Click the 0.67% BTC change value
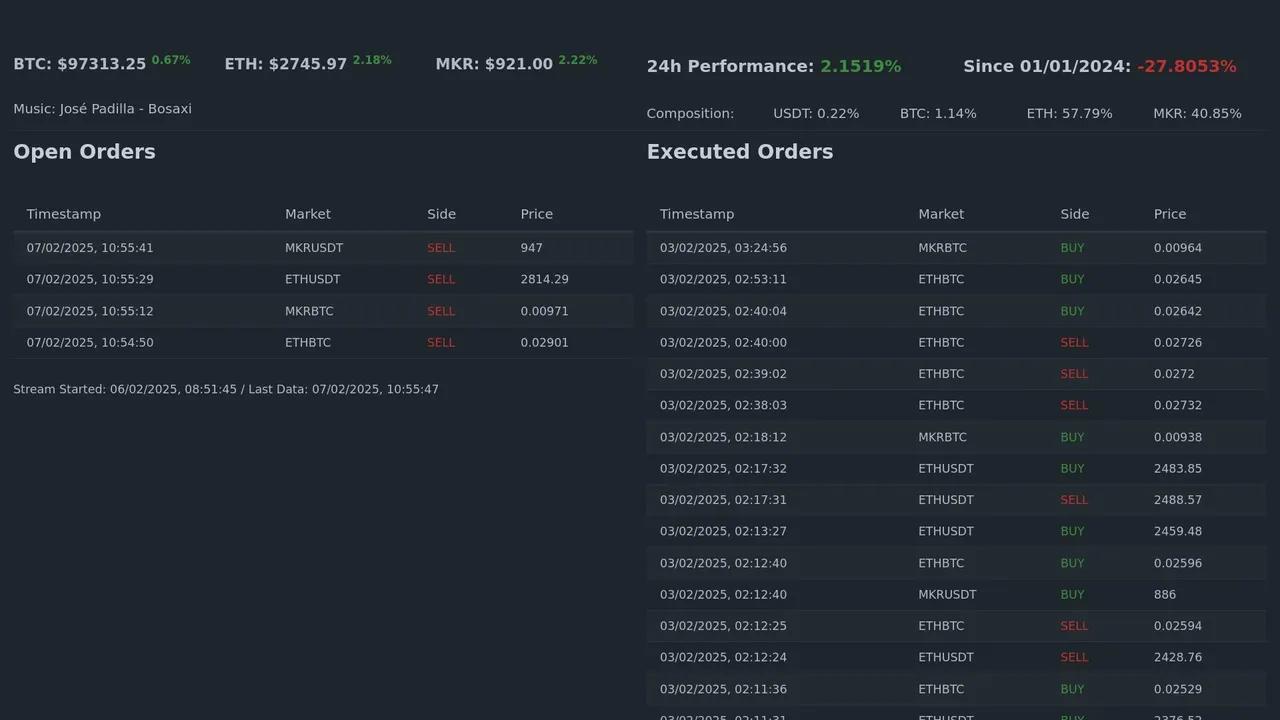Screen dimensions: 1280x720 [x=171, y=60]
